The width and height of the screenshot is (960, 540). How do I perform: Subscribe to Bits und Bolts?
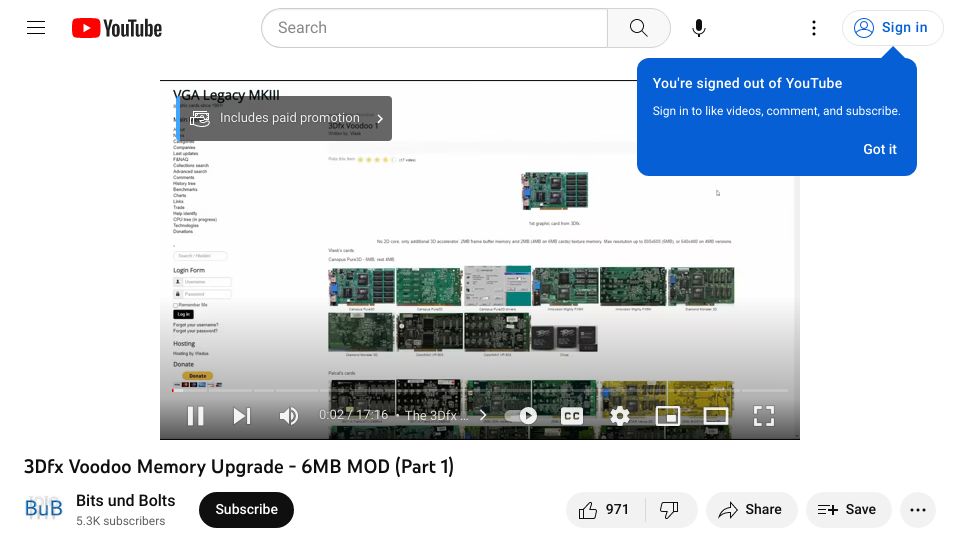point(246,509)
